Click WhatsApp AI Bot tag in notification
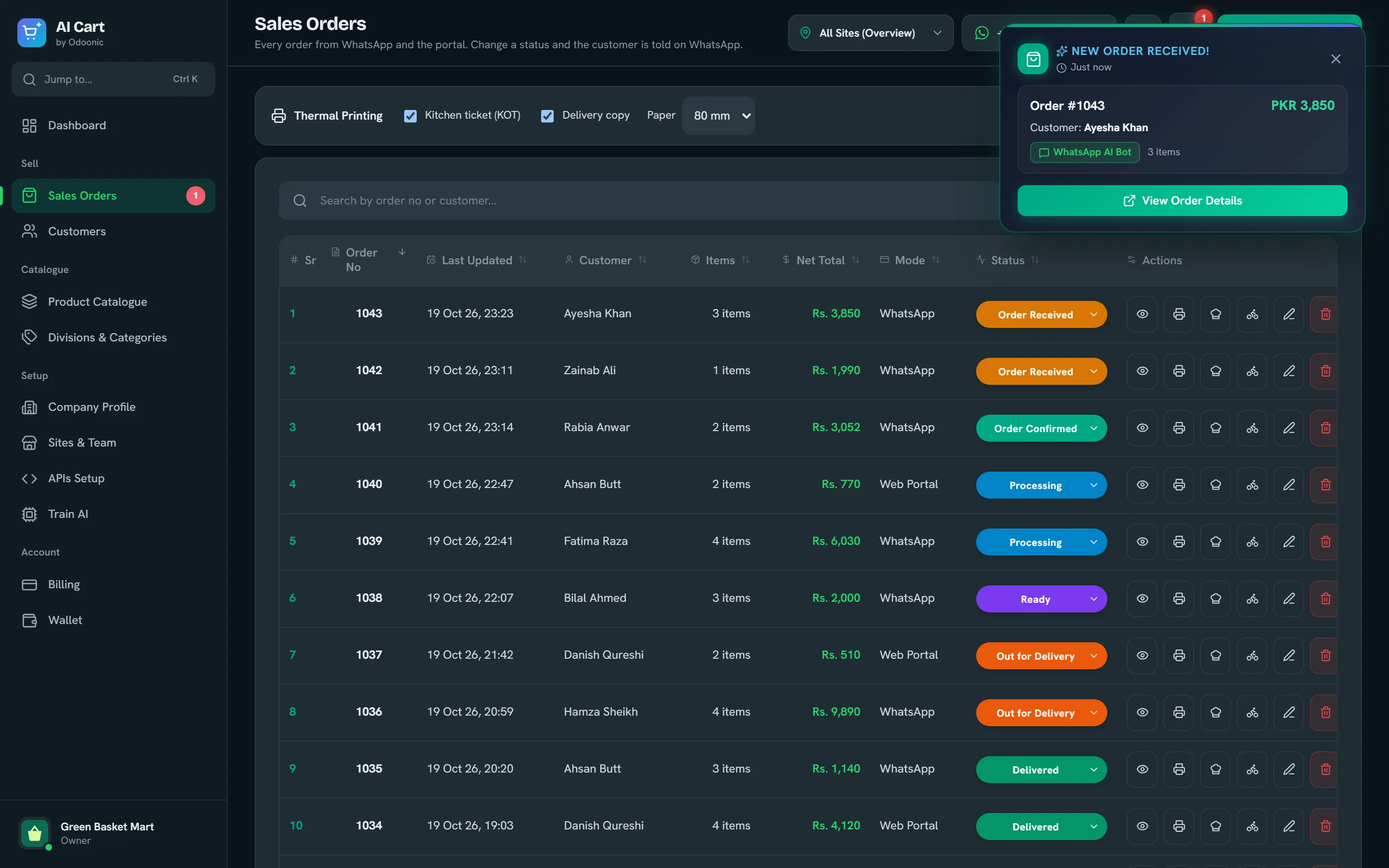1389x868 pixels. 1085,152
